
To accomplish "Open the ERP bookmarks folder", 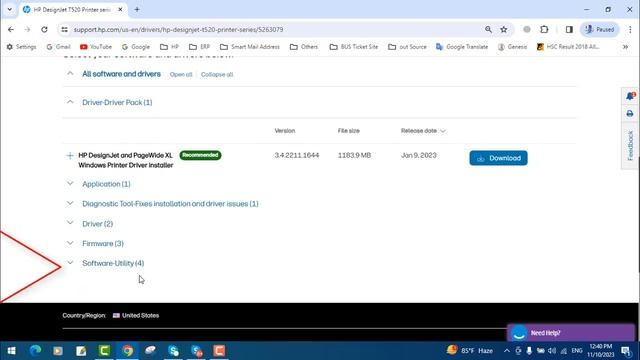I will pos(200,47).
